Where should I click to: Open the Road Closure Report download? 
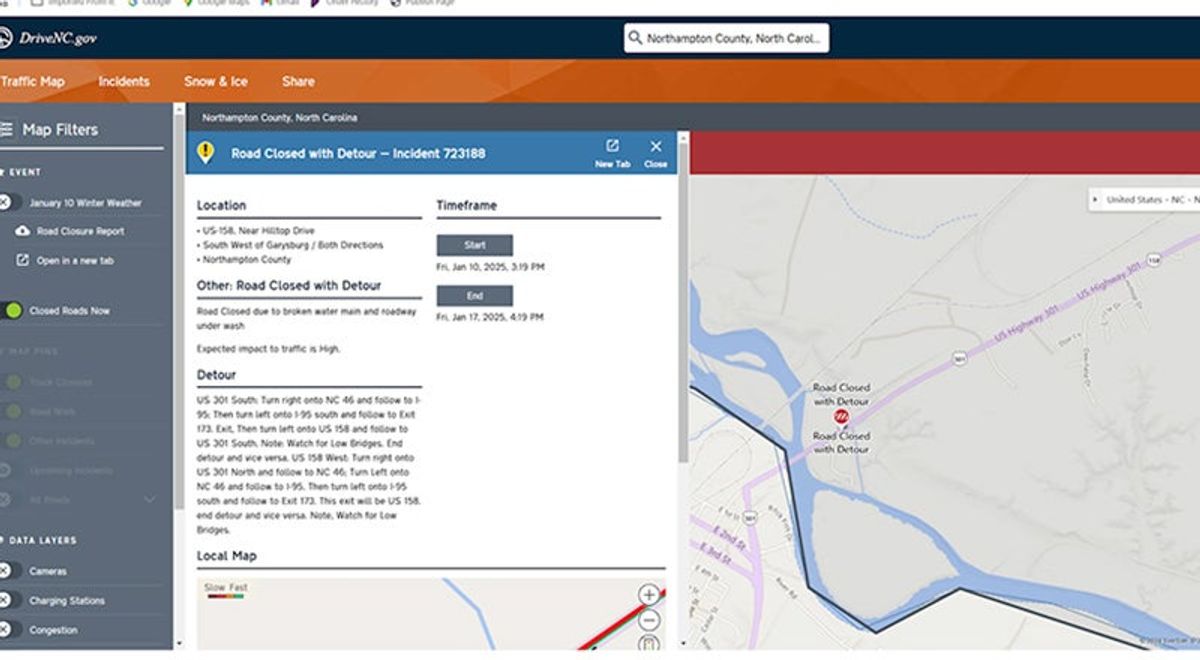pos(23,231)
